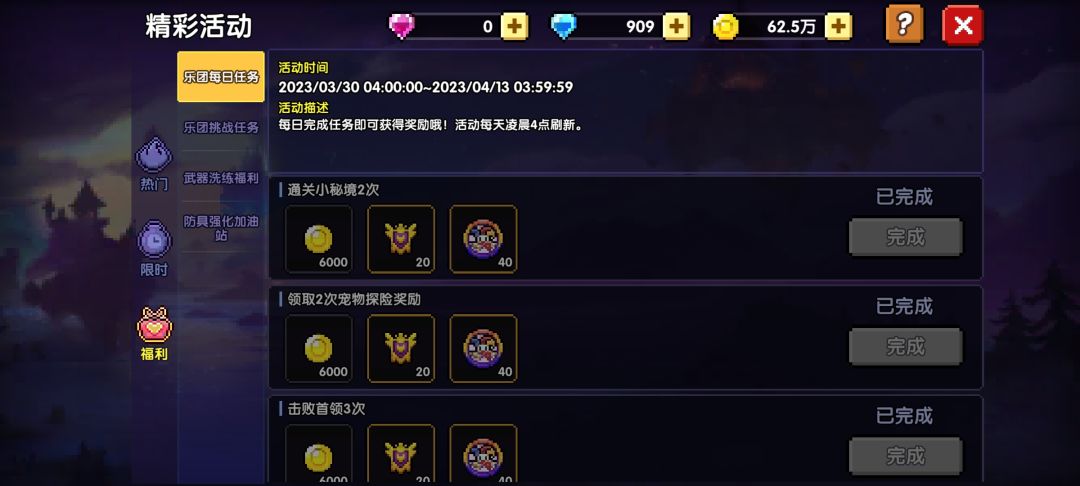Tap the character token reward in 通关小秘境2次
This screenshot has height=486, width=1080.
(484, 239)
